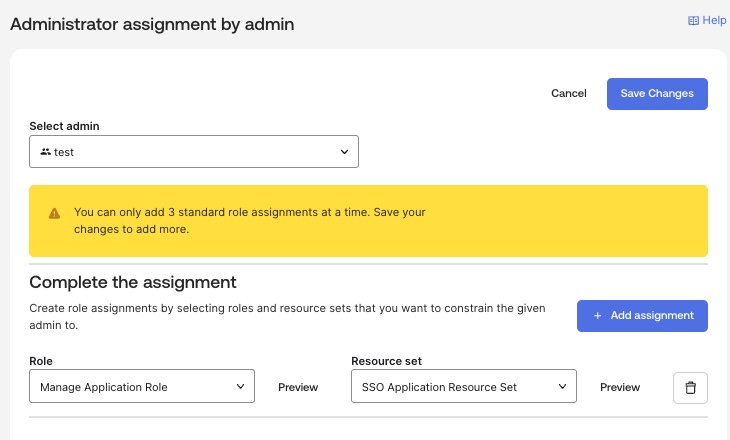Cancel the administrator assignment

[x=568, y=93]
